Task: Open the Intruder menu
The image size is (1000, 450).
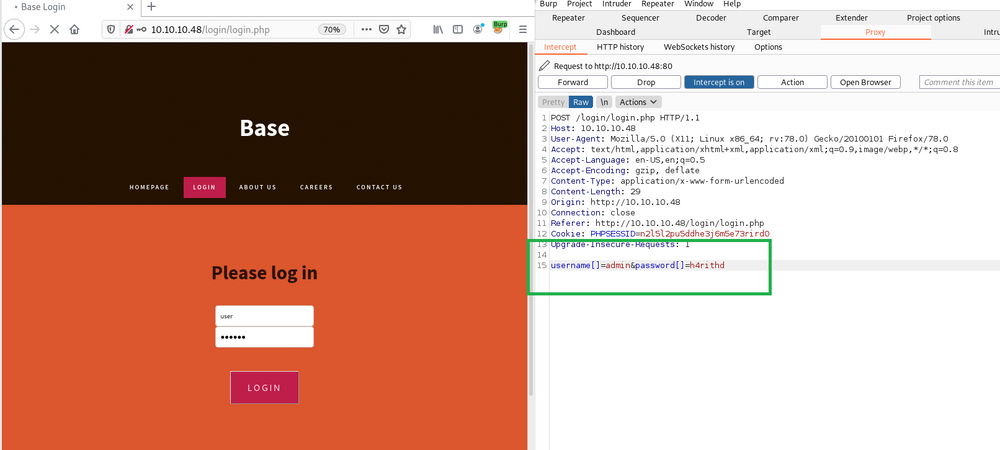Action: (x=617, y=4)
